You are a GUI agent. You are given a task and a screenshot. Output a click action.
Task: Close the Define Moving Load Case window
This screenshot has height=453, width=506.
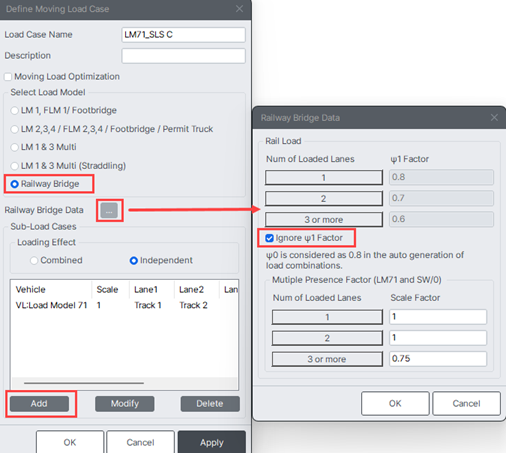pyautogui.click(x=239, y=9)
